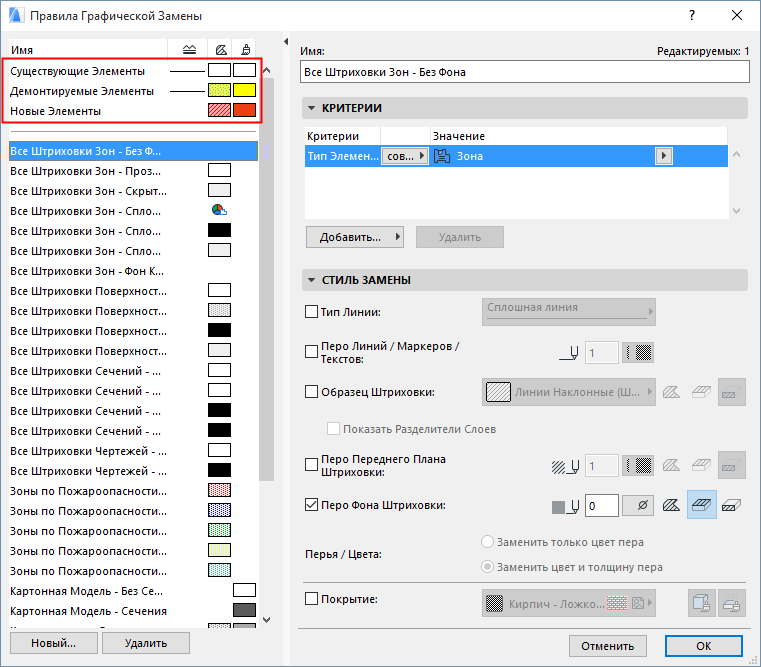The width and height of the screenshot is (761, 667).
Task: Click the Имя rule name input field
Action: point(525,72)
